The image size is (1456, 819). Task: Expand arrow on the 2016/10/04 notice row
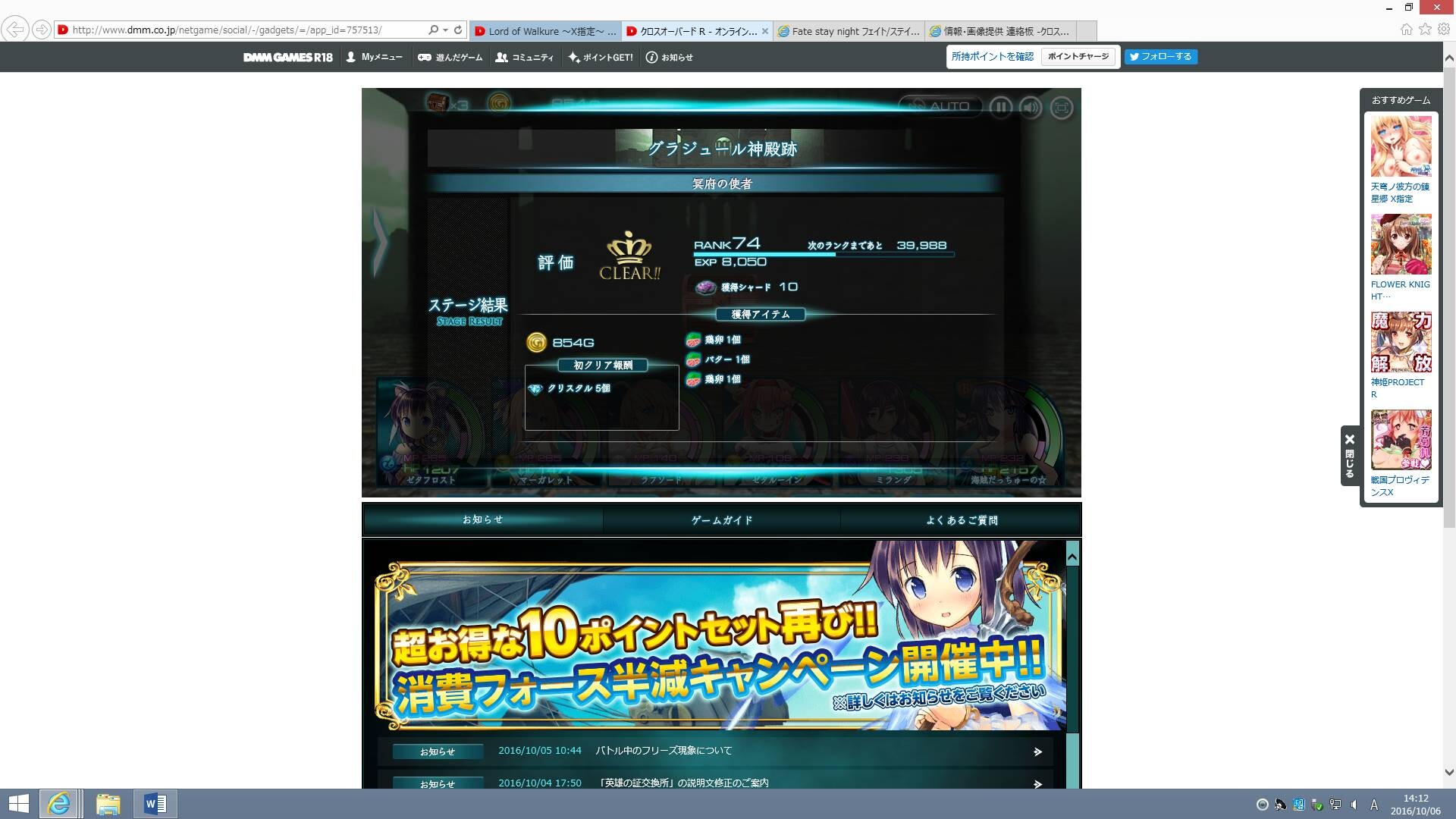coord(1037,783)
